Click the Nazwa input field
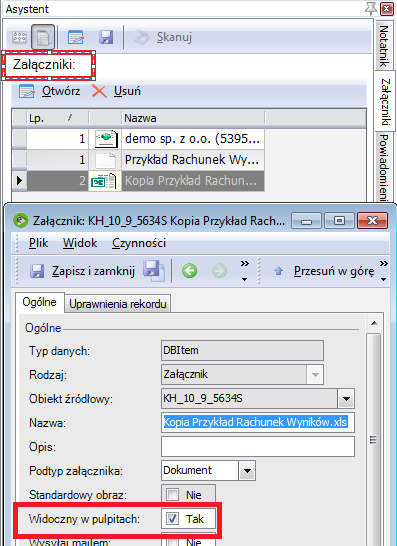The width and height of the screenshot is (397, 546). click(x=258, y=422)
